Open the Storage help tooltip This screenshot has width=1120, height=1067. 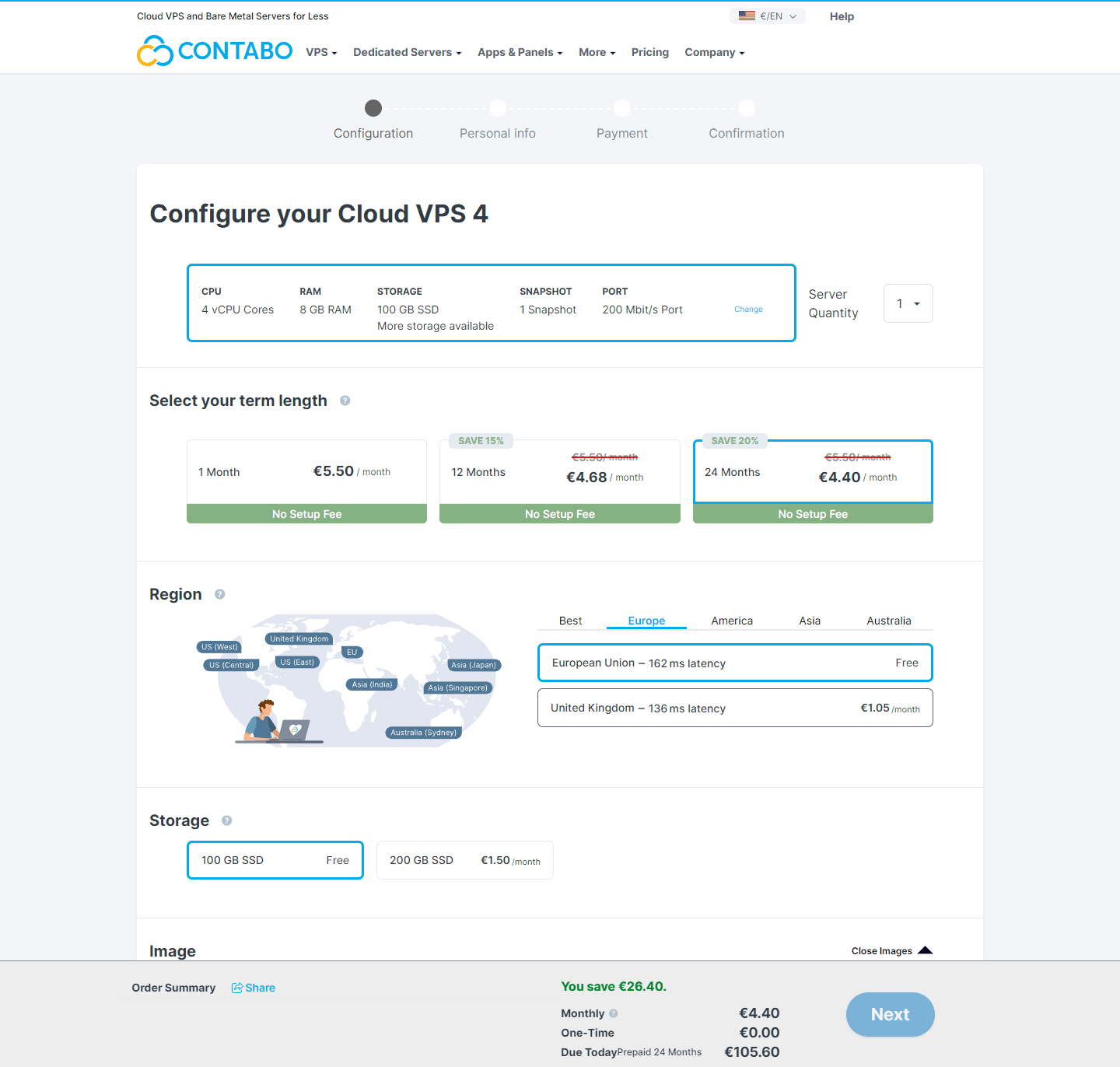pyautogui.click(x=227, y=820)
